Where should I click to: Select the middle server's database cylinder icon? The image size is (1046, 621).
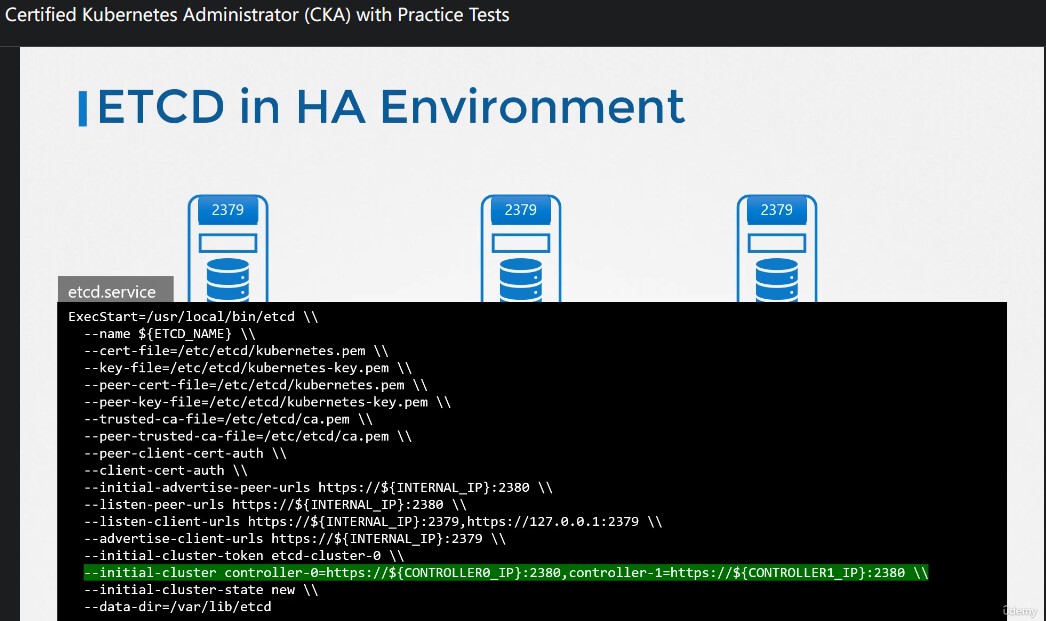520,280
